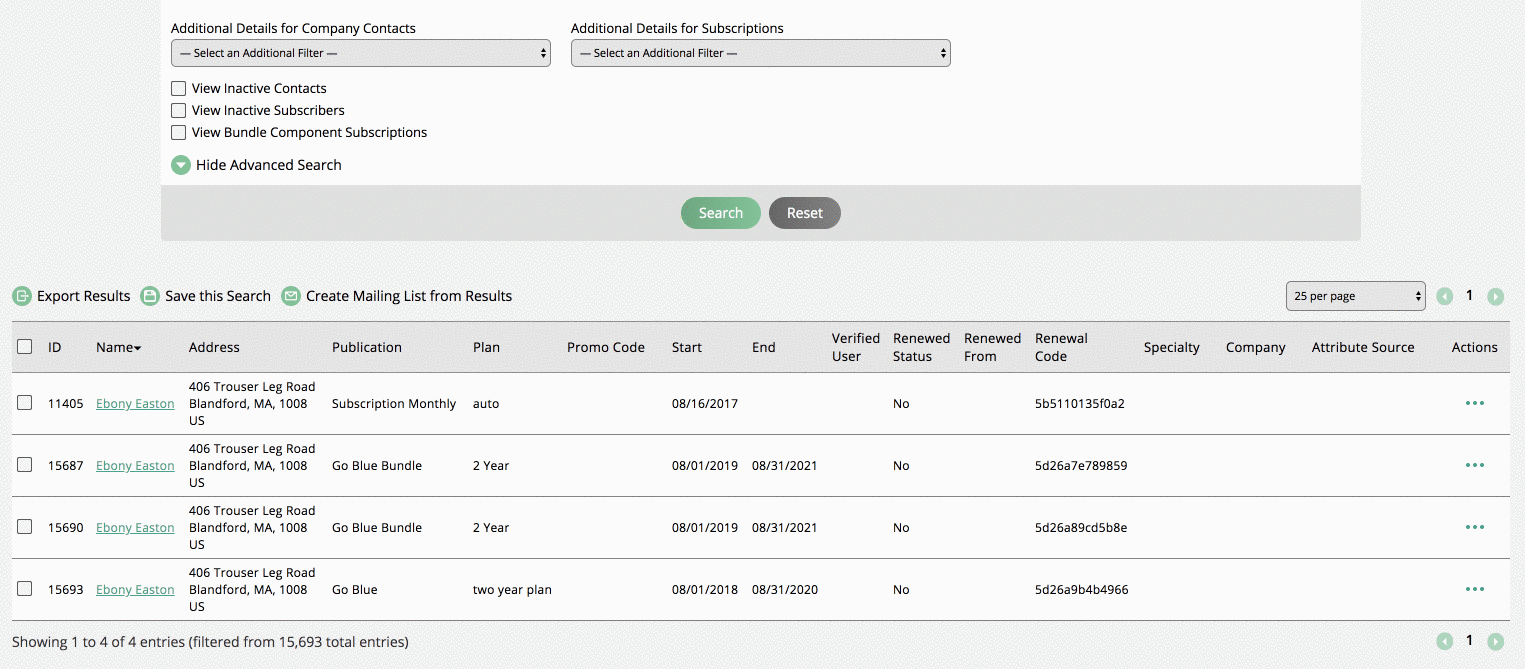Image resolution: width=1525 pixels, height=669 pixels.
Task: Click the next page arrow below the results
Action: pyautogui.click(x=1495, y=641)
